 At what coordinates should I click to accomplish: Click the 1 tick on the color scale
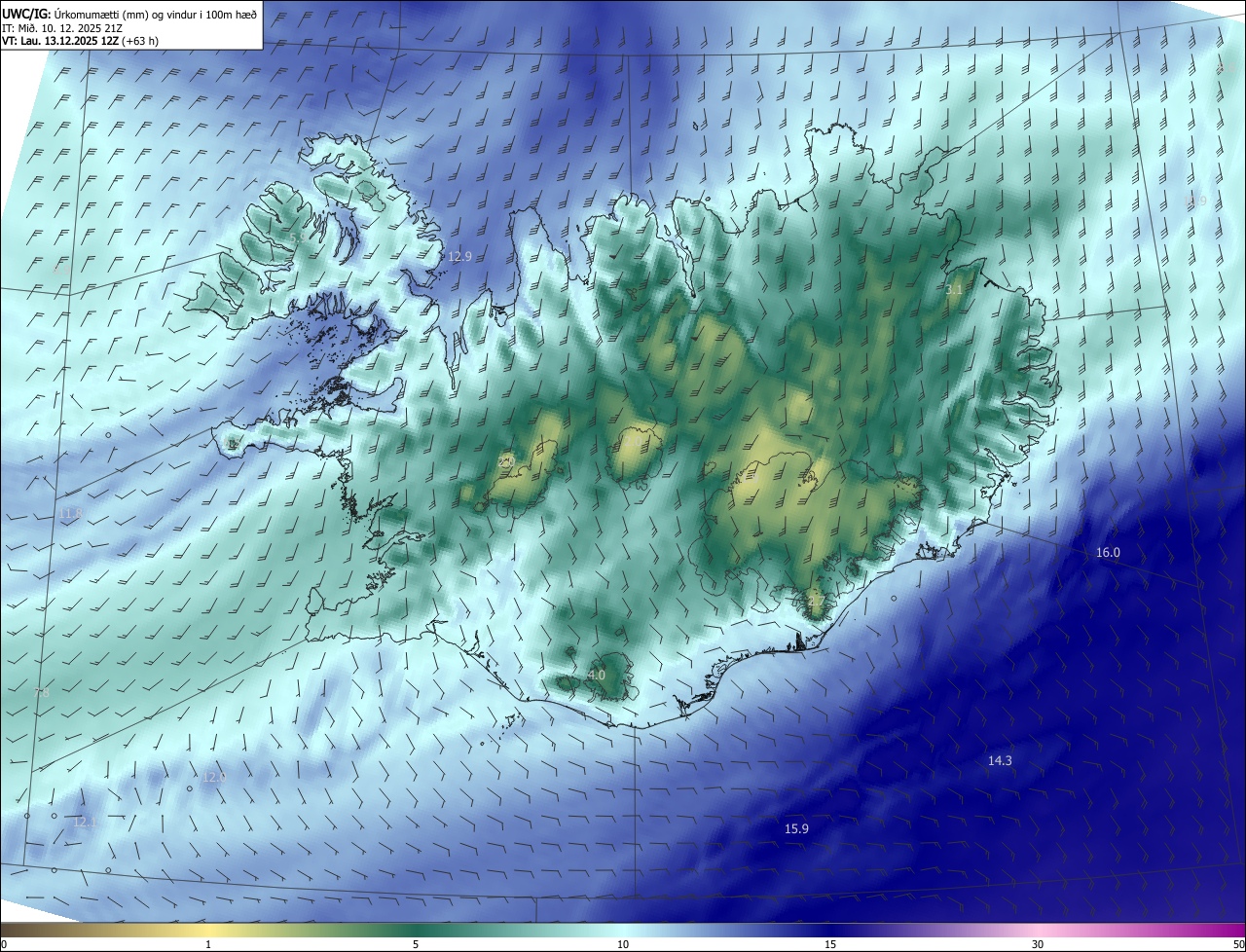point(208,944)
